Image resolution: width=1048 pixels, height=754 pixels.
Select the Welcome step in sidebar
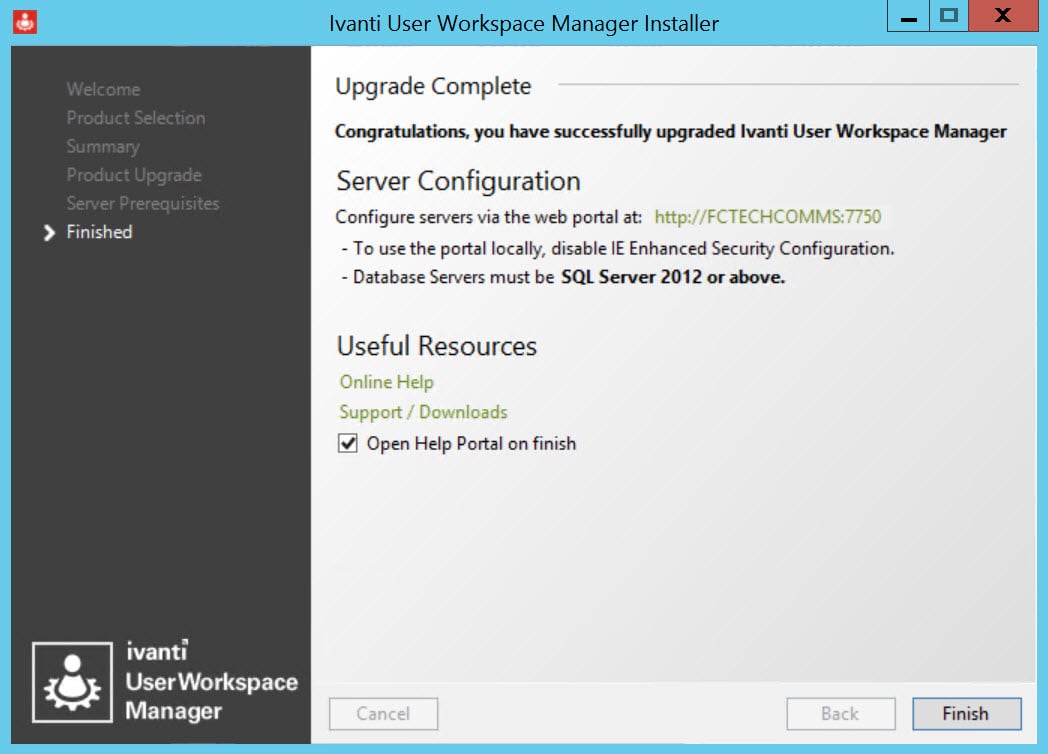pos(103,89)
